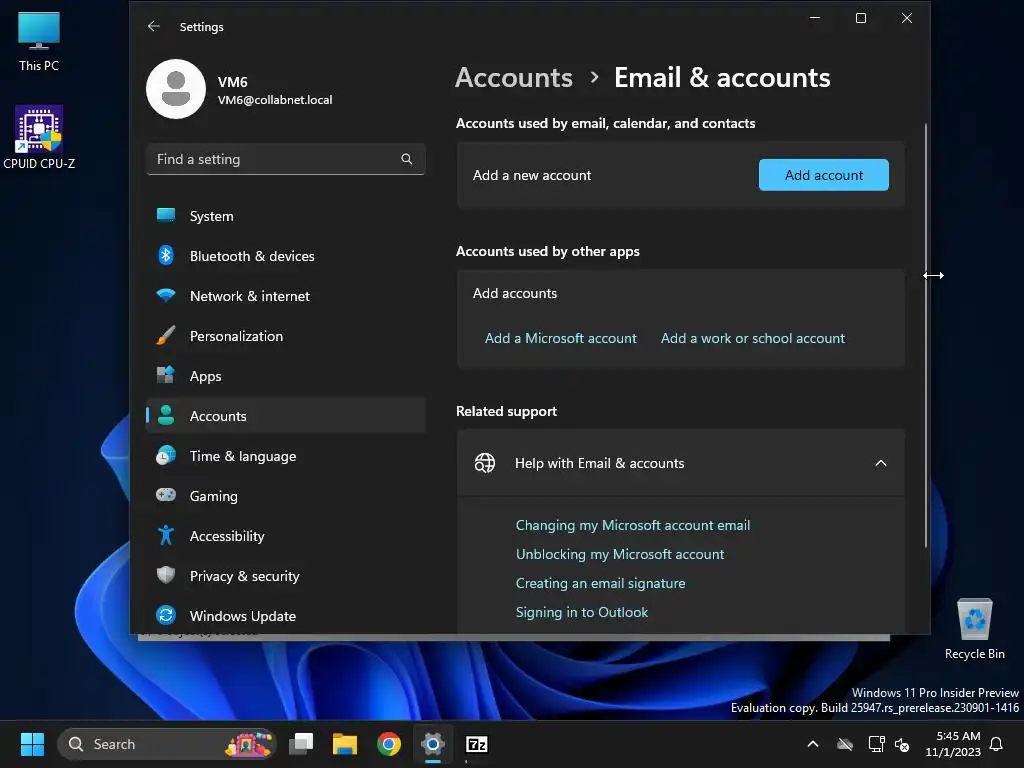Click the Accessibility figure icon
The height and width of the screenshot is (768, 1024).
(166, 536)
